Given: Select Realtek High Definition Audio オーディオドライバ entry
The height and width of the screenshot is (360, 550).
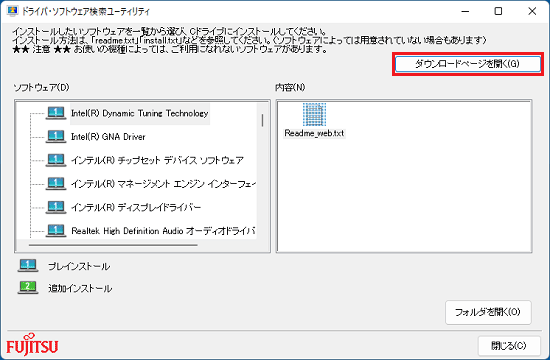Looking at the screenshot, I should pos(163,231).
